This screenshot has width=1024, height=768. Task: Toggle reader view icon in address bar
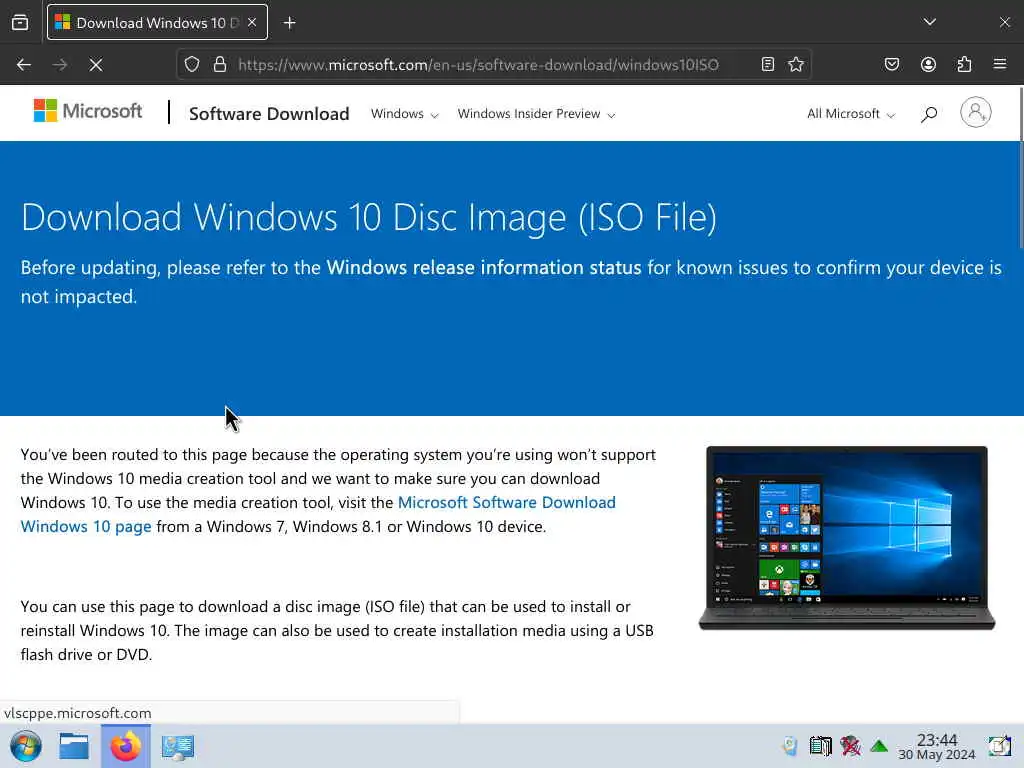(768, 64)
